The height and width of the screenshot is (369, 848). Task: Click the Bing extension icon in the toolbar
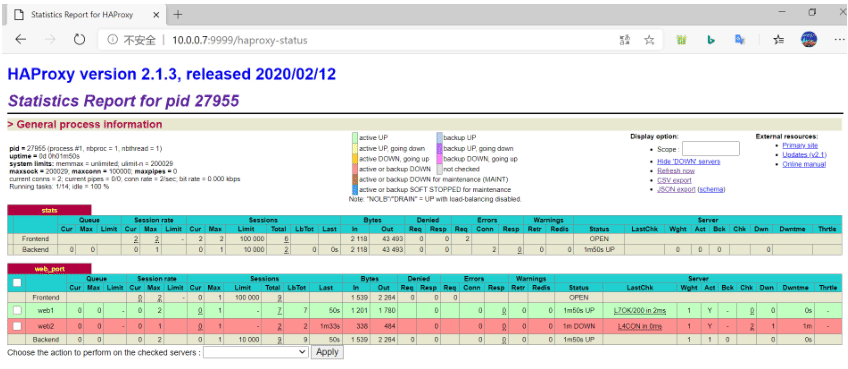[x=712, y=39]
